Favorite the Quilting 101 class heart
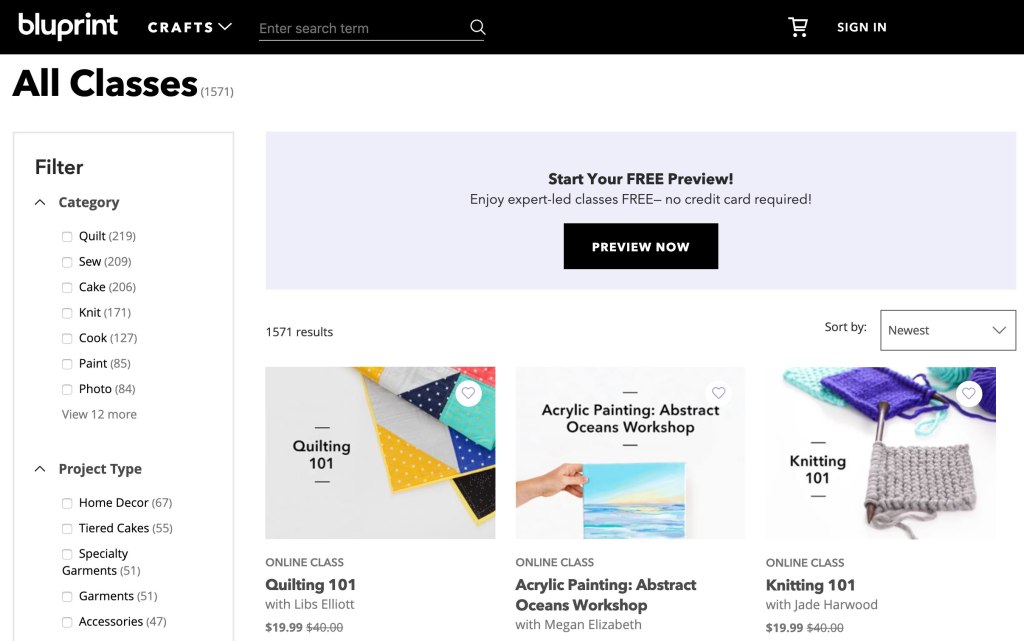The height and width of the screenshot is (641, 1024). [468, 393]
